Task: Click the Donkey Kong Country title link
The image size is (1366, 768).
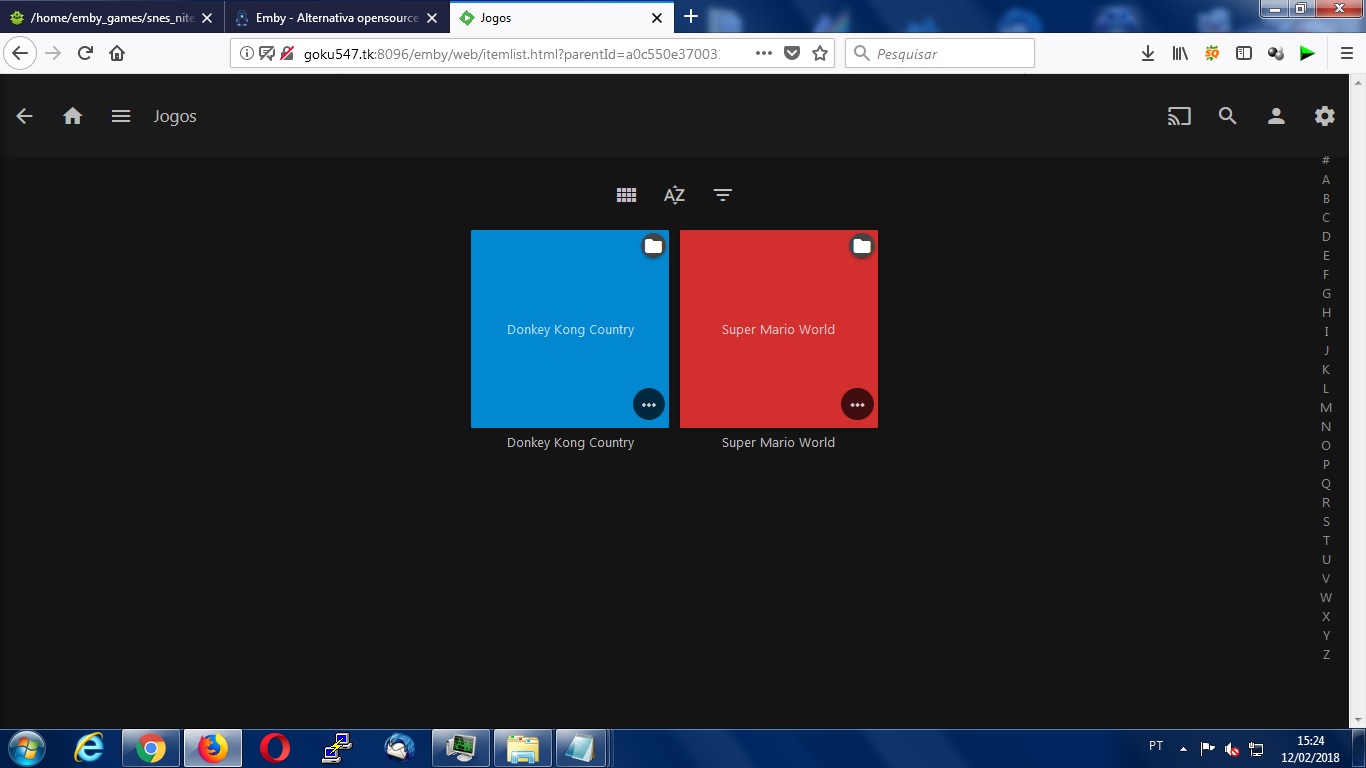Action: coord(570,442)
